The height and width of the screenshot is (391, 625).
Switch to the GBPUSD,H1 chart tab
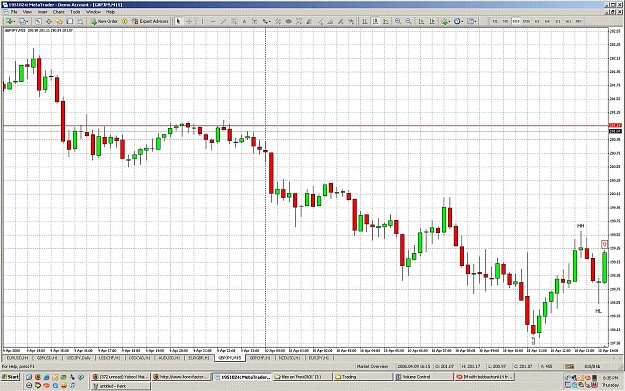click(47, 358)
